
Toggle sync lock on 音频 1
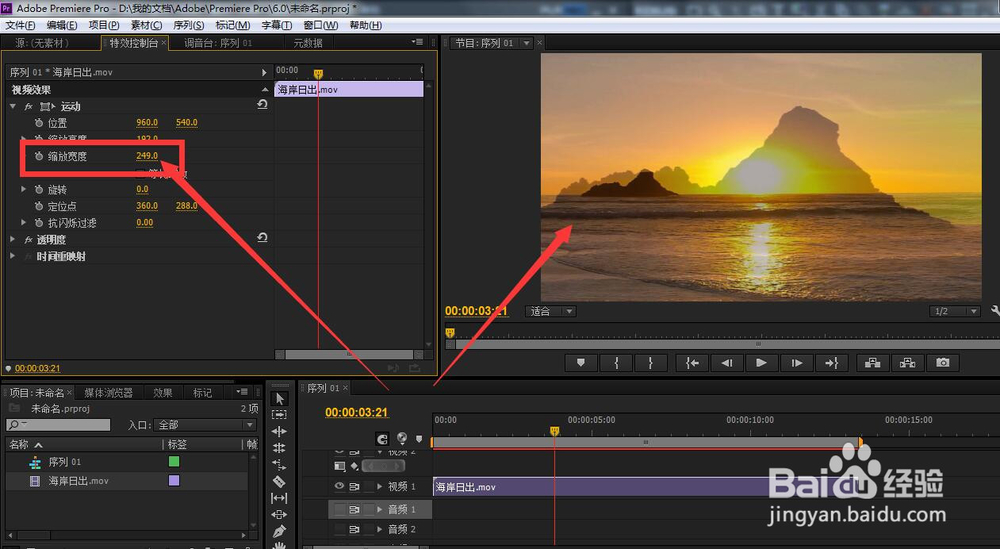click(354, 509)
